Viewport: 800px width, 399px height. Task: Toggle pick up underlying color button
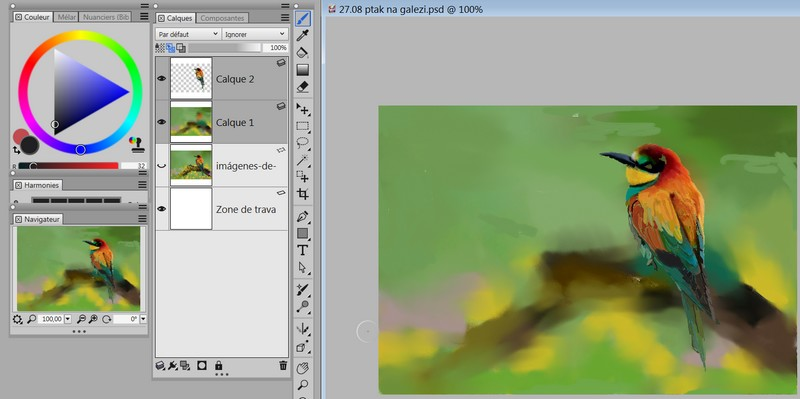tap(170, 48)
